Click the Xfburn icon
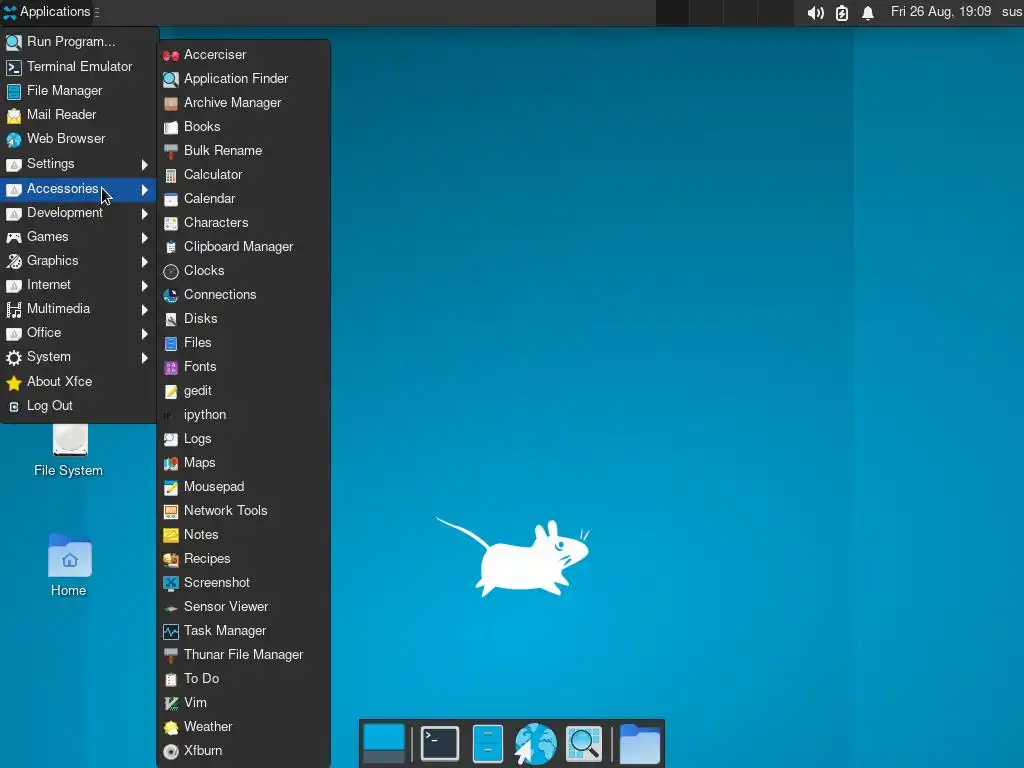Screen dimensions: 1024x768 point(170,752)
